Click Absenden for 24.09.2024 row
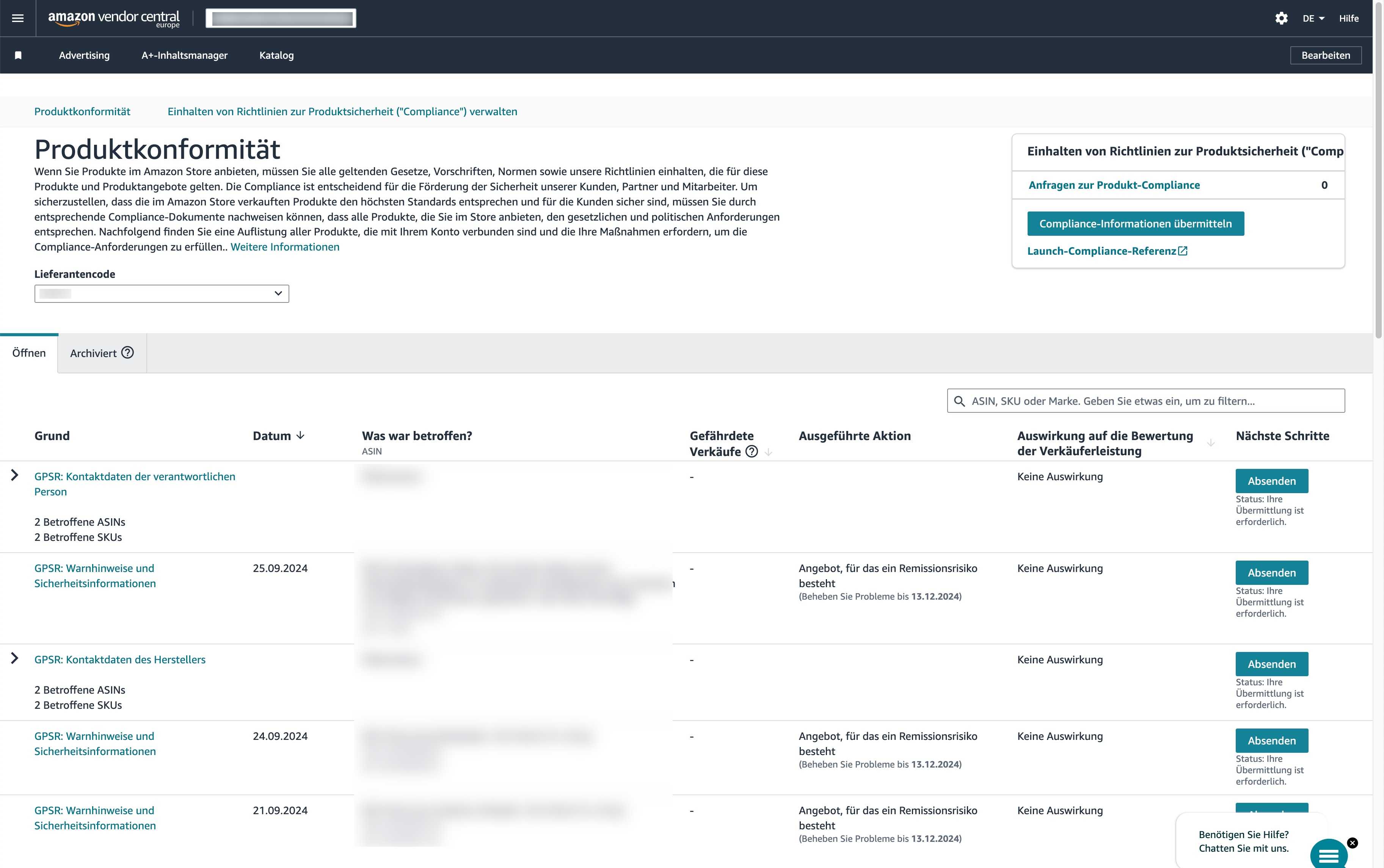 coord(1271,741)
